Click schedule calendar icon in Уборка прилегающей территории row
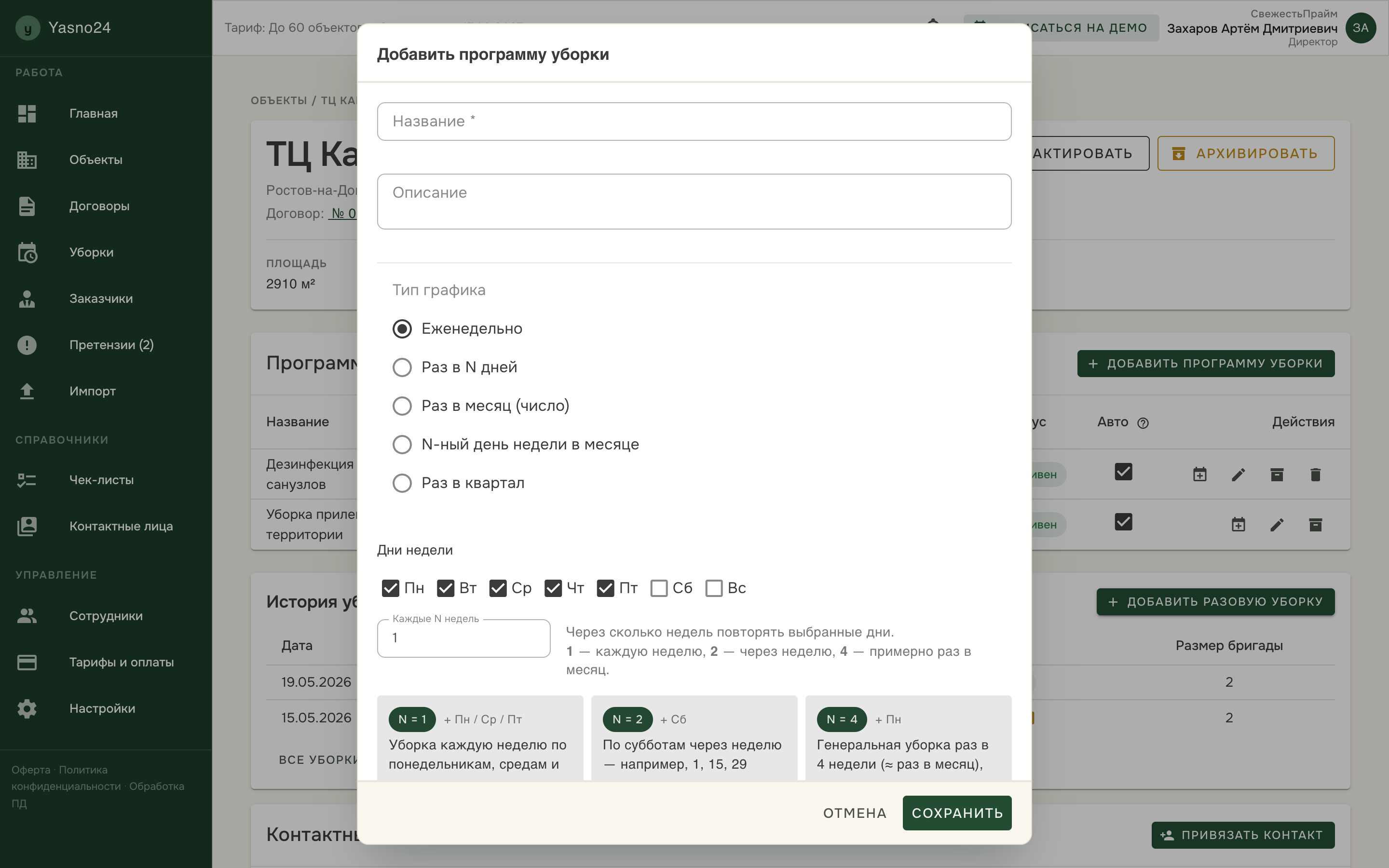The height and width of the screenshot is (868, 1389). 1238,525
